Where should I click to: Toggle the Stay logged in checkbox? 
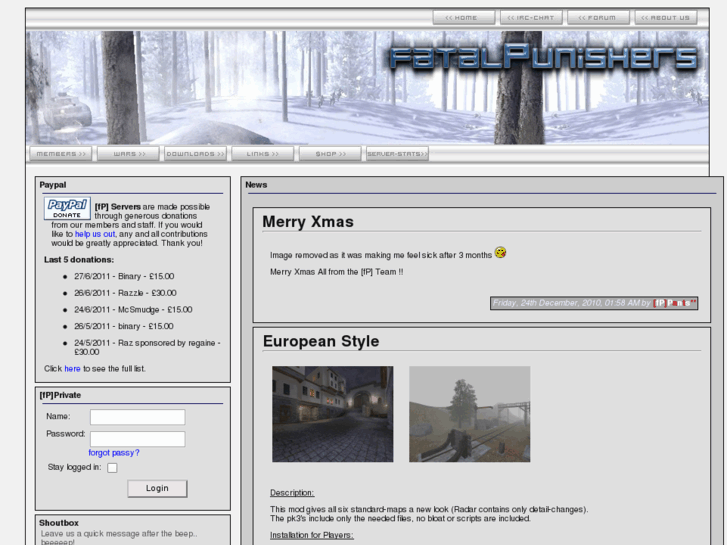(112, 468)
